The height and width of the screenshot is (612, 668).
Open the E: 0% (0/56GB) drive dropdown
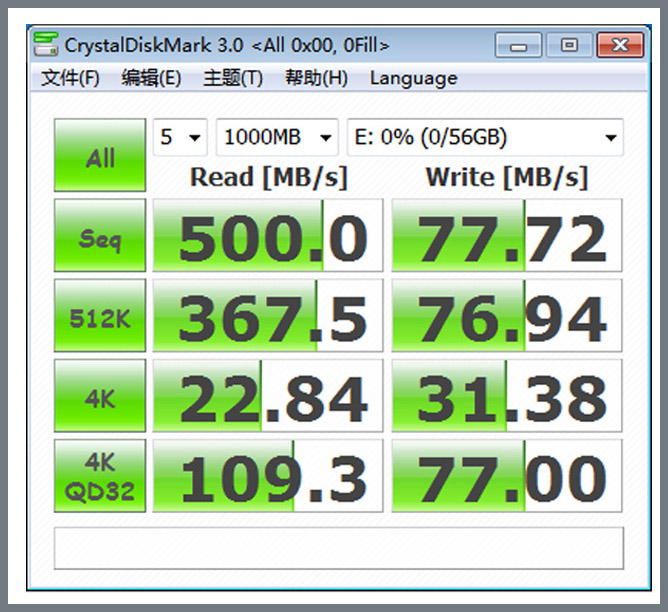point(485,137)
